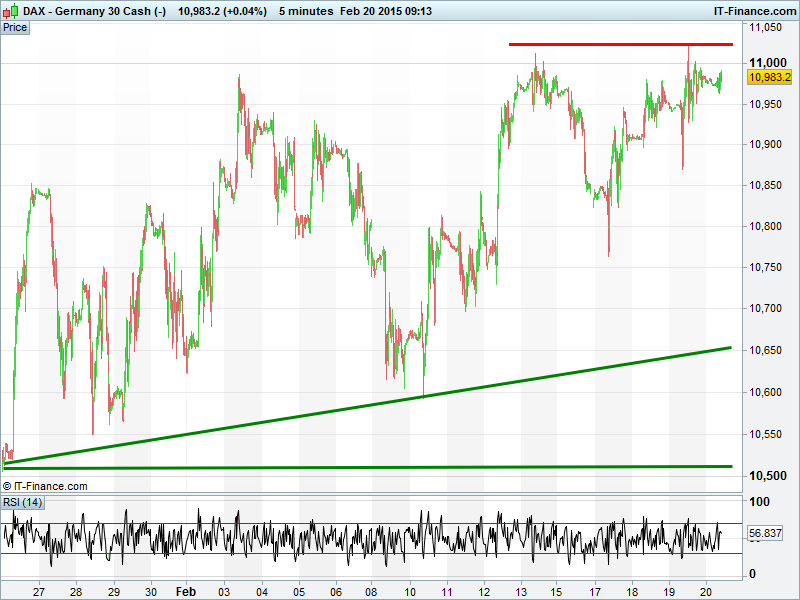The image size is (800, 600).
Task: Click date 13 on the time axis
Action: pyautogui.click(x=520, y=591)
